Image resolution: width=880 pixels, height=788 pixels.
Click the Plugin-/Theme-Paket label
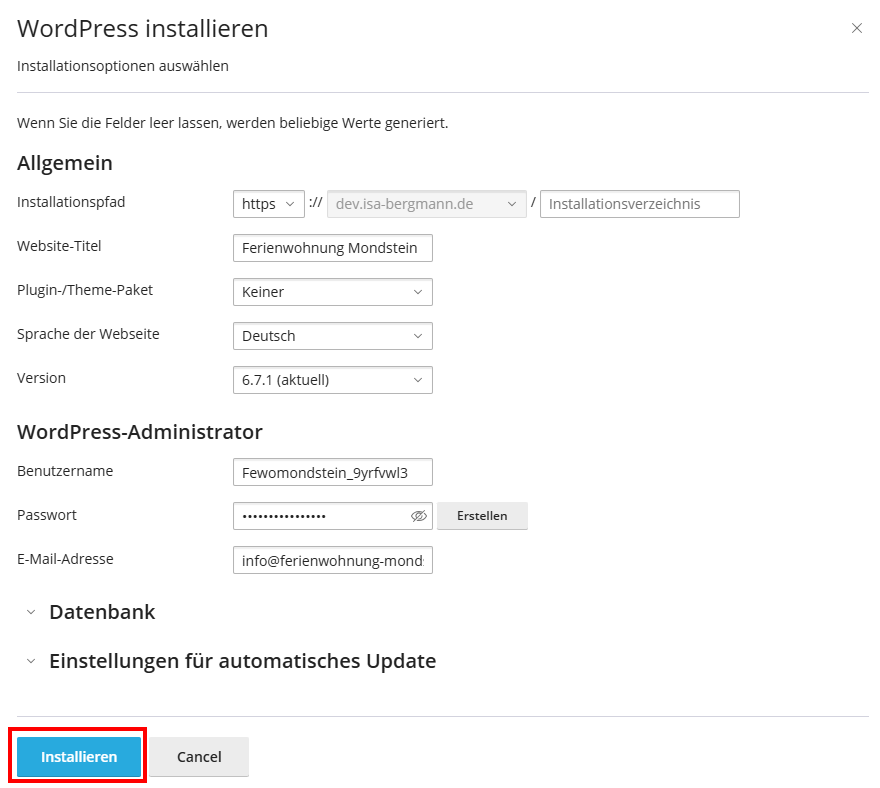(85, 290)
